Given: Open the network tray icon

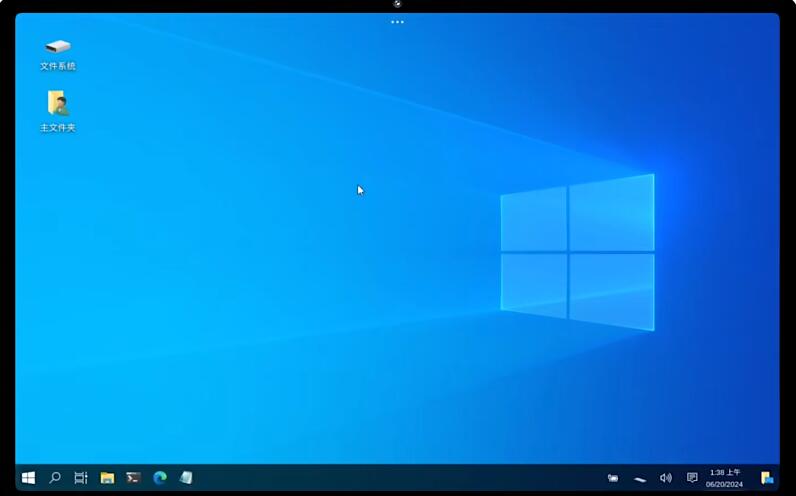Looking at the screenshot, I should [x=640, y=479].
